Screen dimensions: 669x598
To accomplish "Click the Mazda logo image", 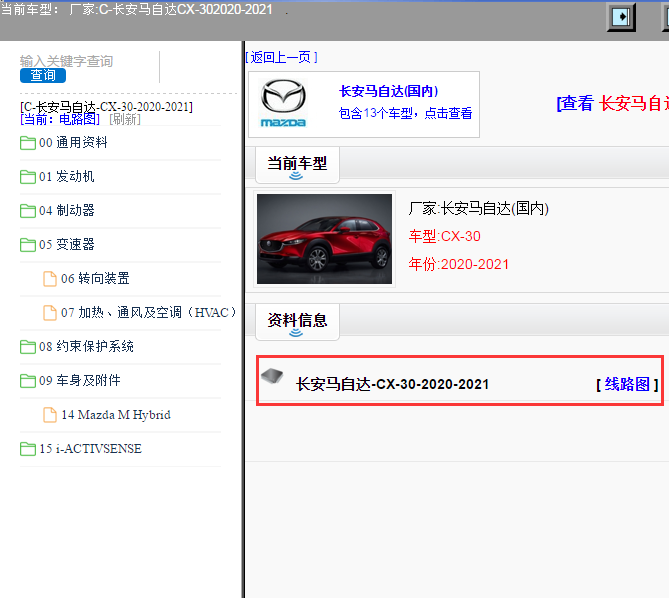I will (x=283, y=104).
